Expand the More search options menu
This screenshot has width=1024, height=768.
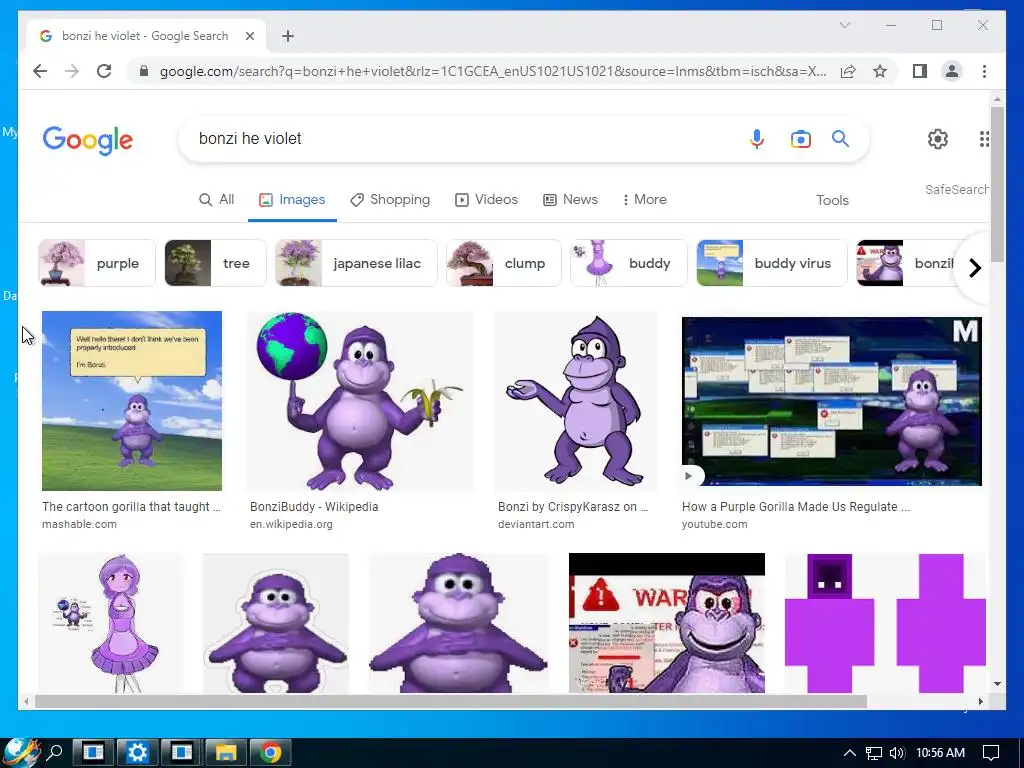coord(645,199)
